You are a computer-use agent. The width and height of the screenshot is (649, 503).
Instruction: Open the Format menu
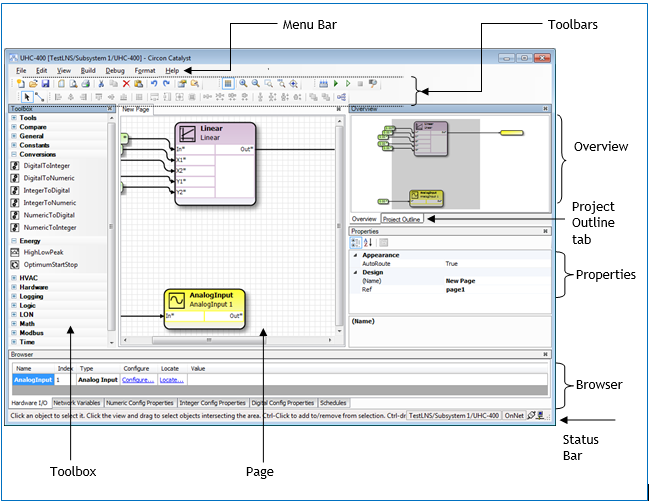click(145, 71)
